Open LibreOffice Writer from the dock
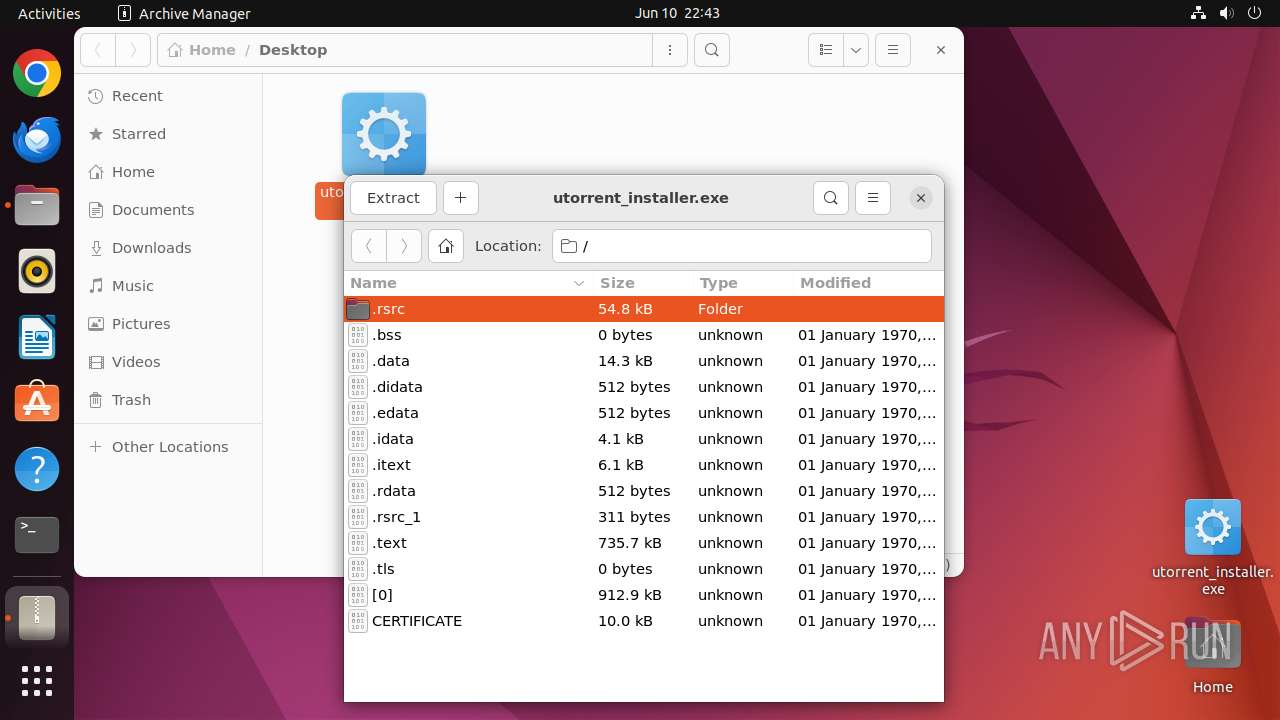Image resolution: width=1280 pixels, height=720 pixels. [x=37, y=337]
